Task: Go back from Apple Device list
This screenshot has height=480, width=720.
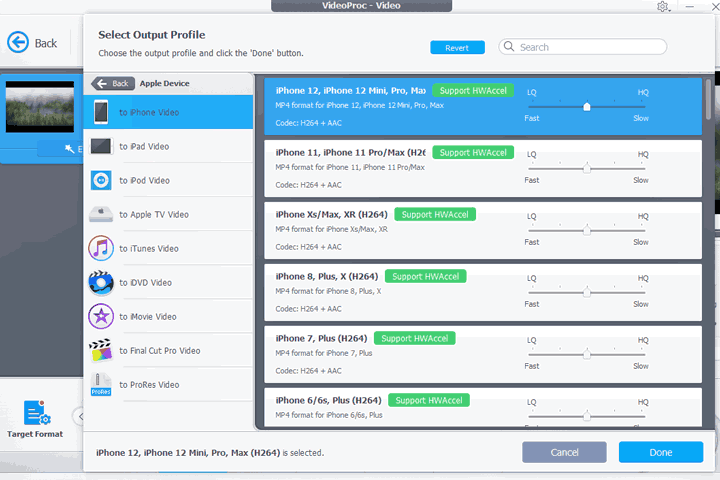Action: click(x=112, y=84)
